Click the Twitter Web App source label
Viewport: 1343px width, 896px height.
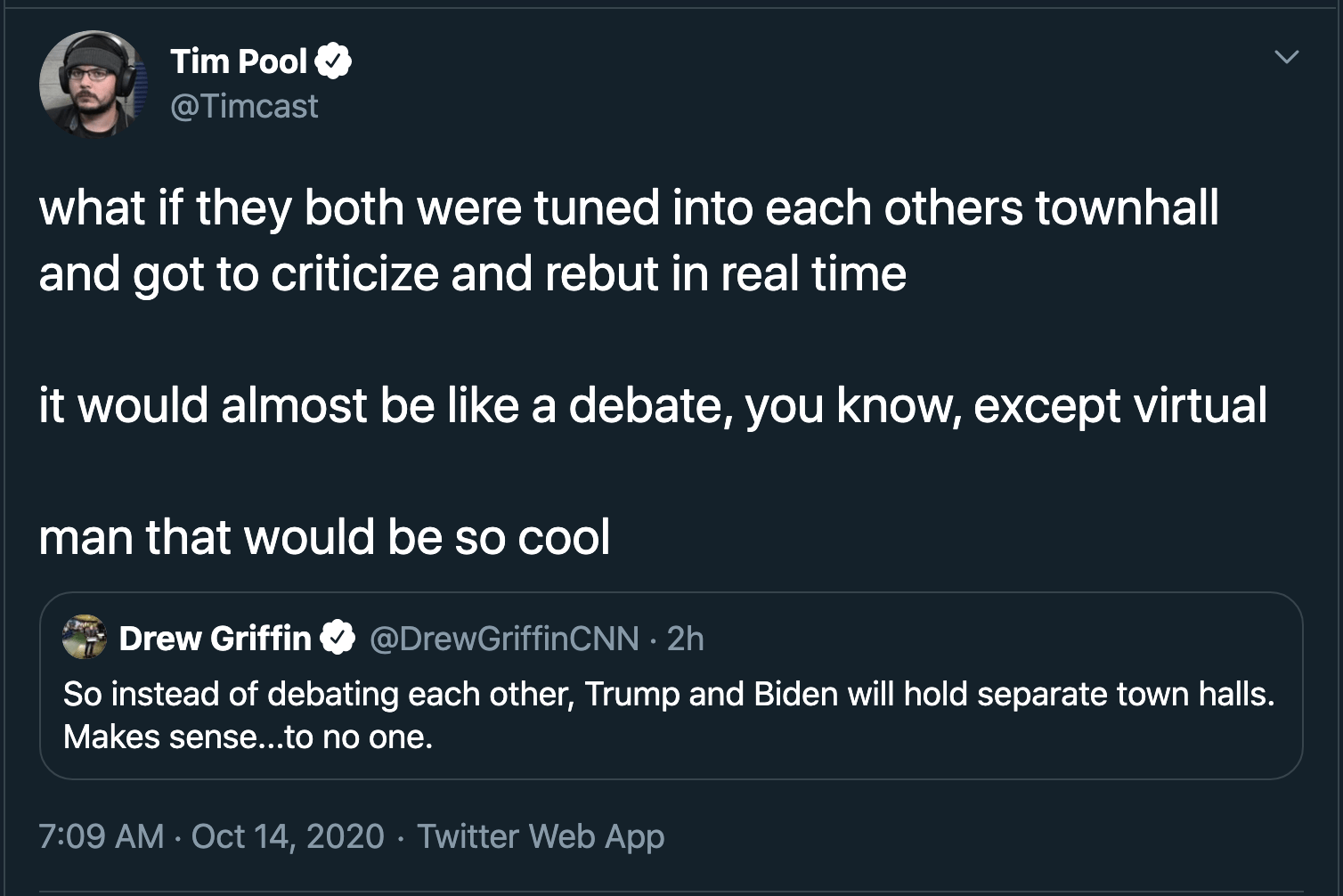541,836
